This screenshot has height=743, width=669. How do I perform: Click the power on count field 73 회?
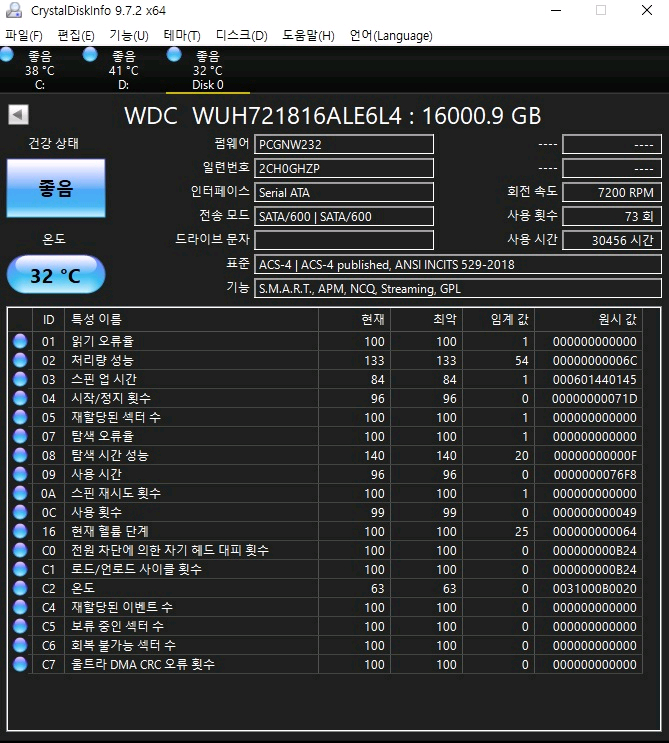612,217
